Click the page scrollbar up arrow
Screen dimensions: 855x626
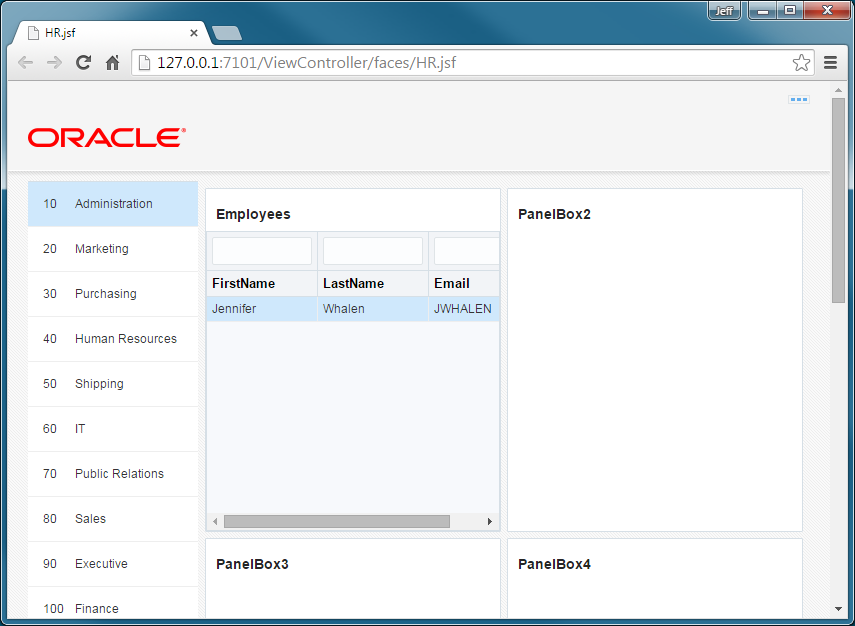coord(838,90)
